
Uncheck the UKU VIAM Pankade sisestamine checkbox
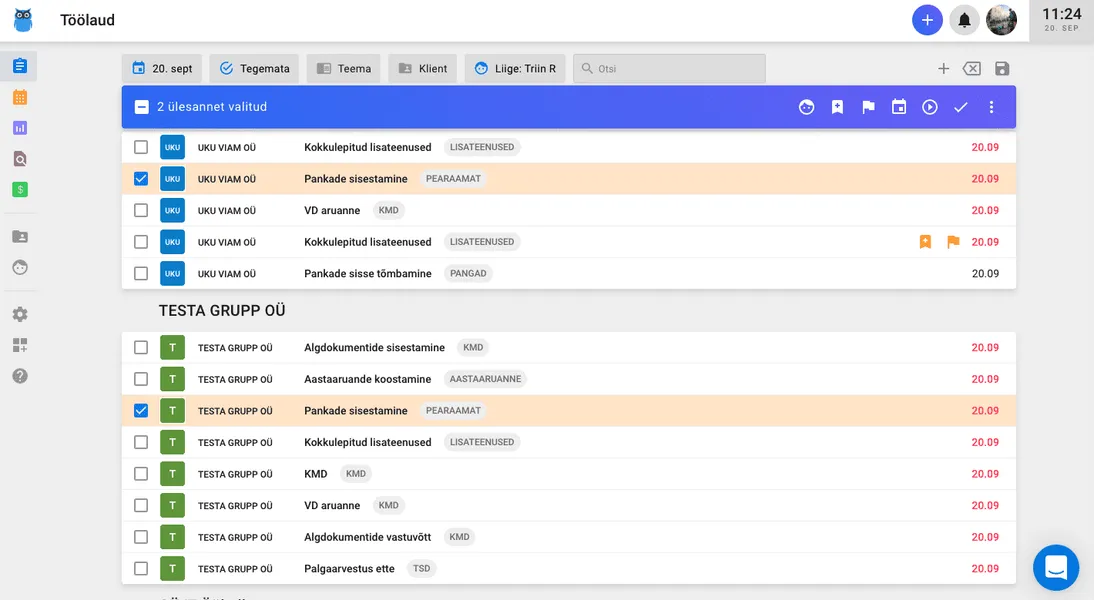tap(141, 179)
